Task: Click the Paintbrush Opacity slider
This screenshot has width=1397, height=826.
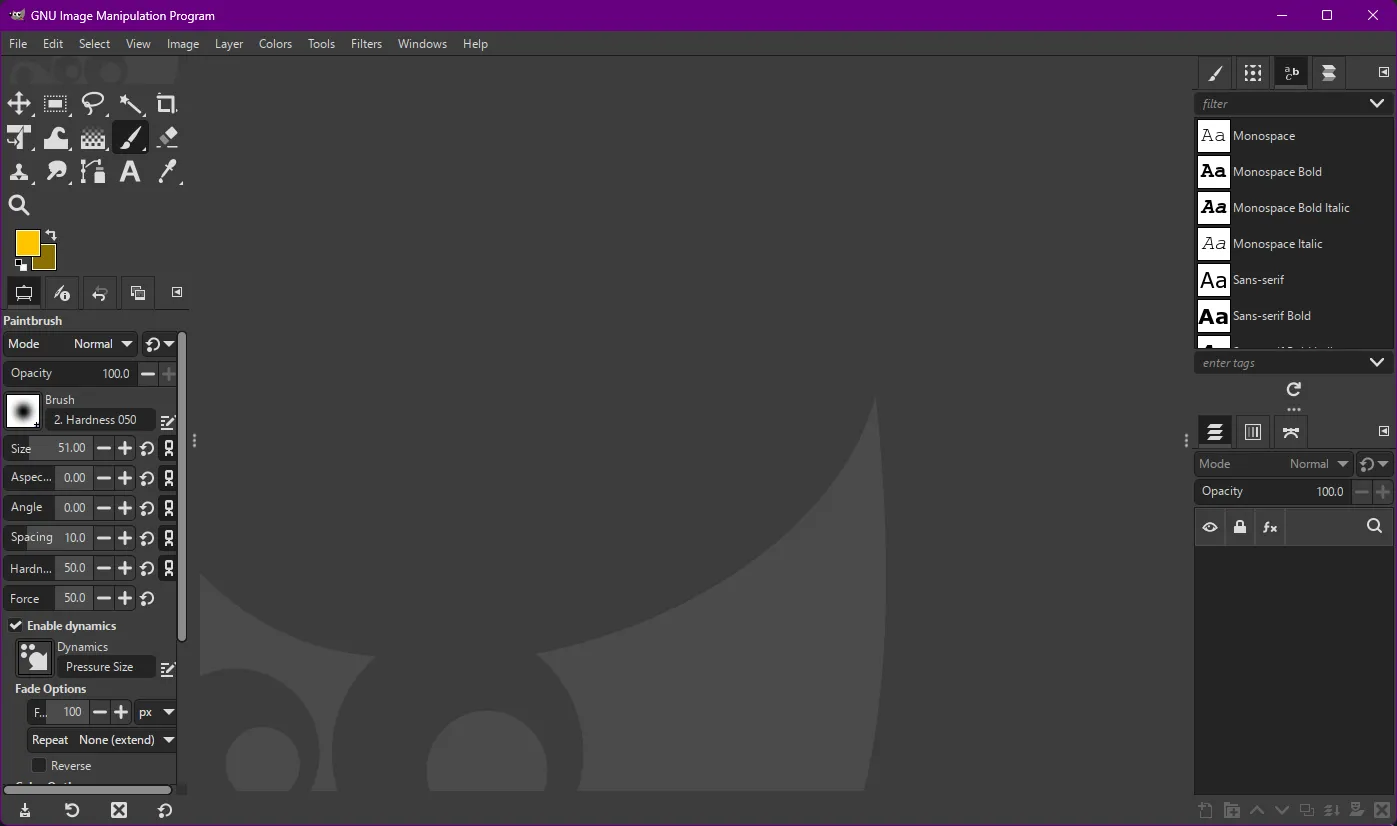Action: point(70,374)
